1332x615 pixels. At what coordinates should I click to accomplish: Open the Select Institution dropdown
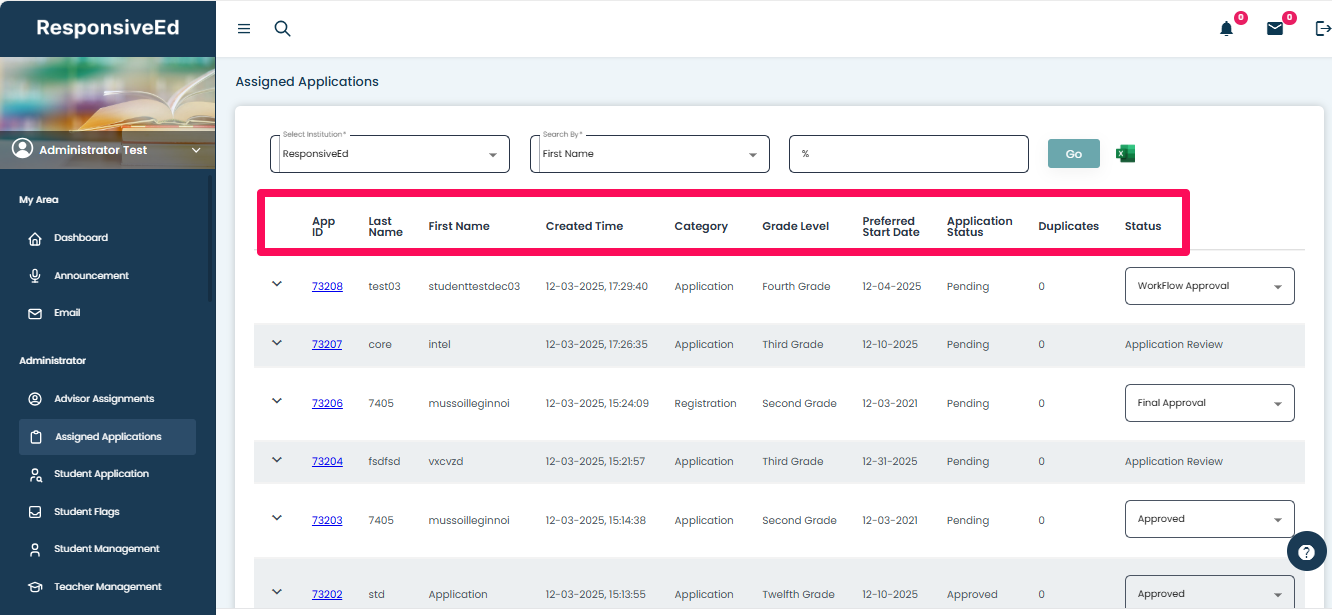tap(390, 154)
